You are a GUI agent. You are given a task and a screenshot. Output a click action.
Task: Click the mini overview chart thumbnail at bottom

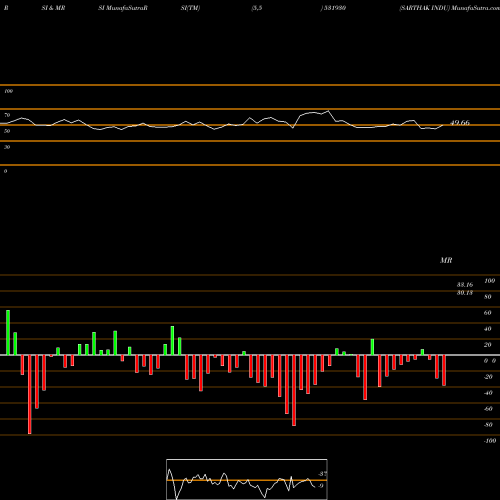[x=247, y=479]
